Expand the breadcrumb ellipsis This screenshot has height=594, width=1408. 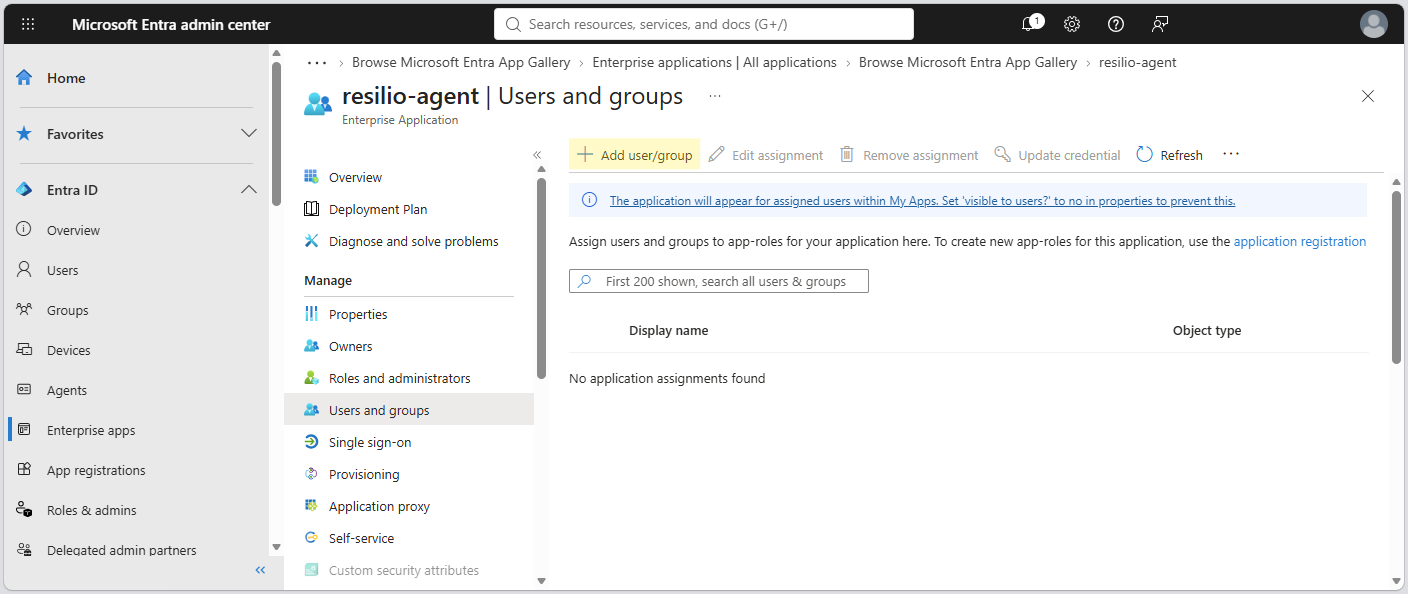(317, 62)
